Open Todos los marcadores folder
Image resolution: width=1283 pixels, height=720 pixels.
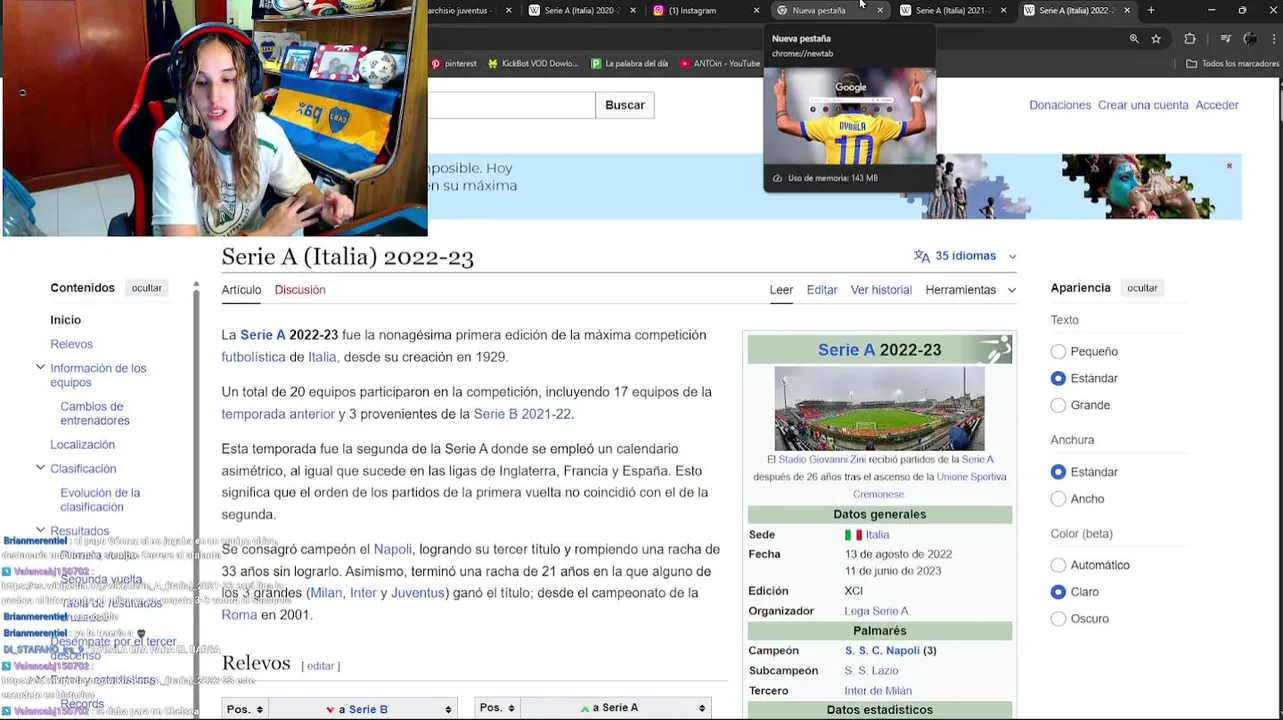(1232, 63)
